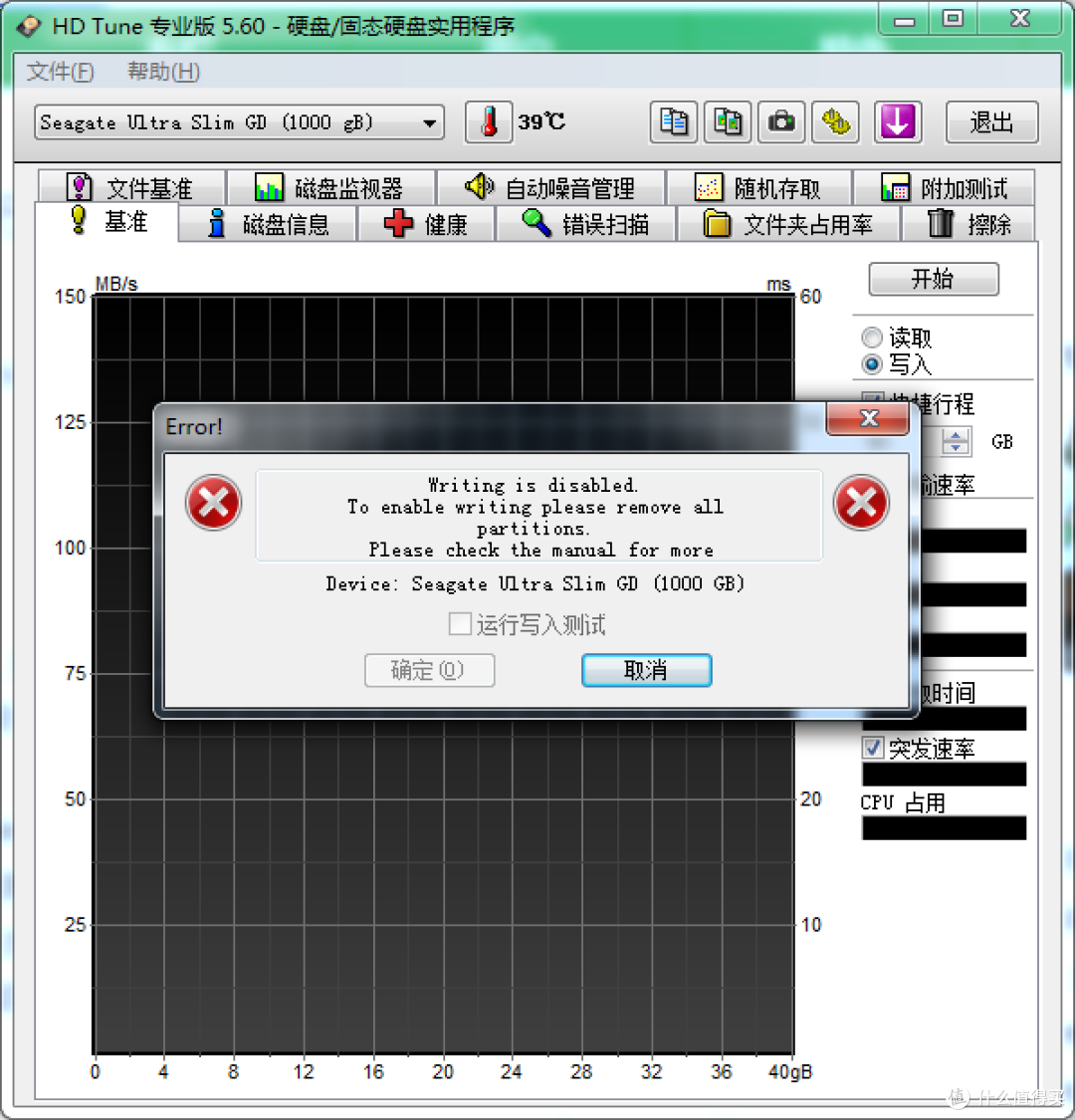Switch to the 文件夹占用率 tab
The image size is (1075, 1120).
point(788,224)
